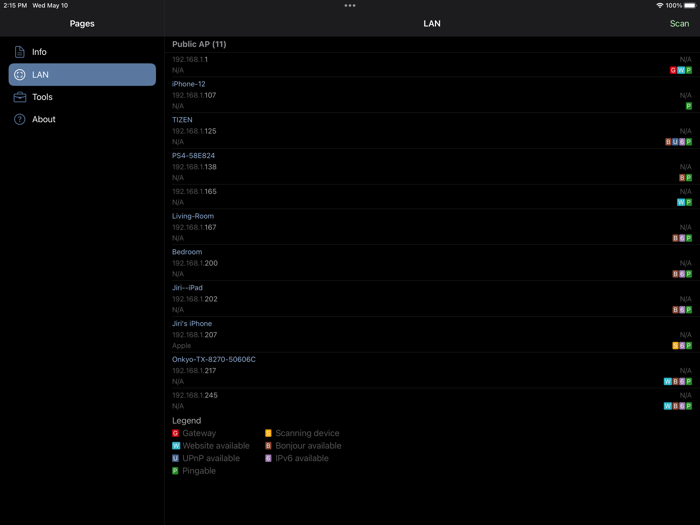This screenshot has width=700, height=525.
Task: Select IP address 192.168.1.165
Action: (x=194, y=192)
